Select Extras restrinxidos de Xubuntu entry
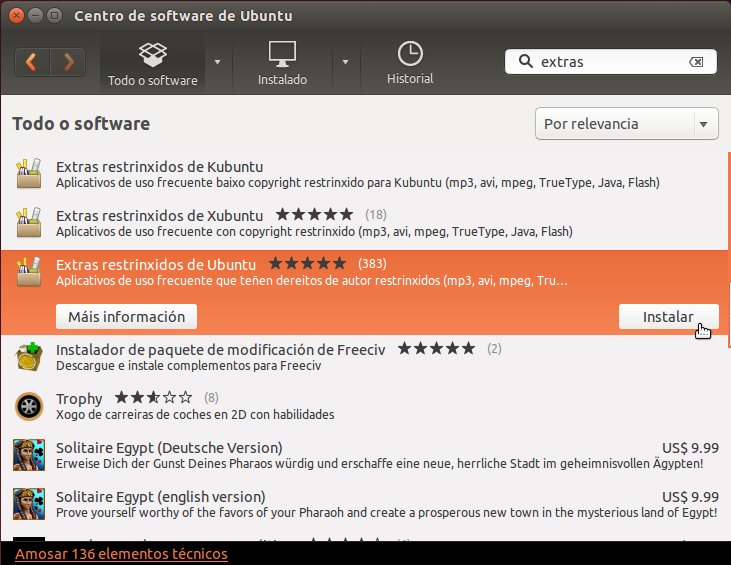This screenshot has width=731, height=565. coord(364,223)
